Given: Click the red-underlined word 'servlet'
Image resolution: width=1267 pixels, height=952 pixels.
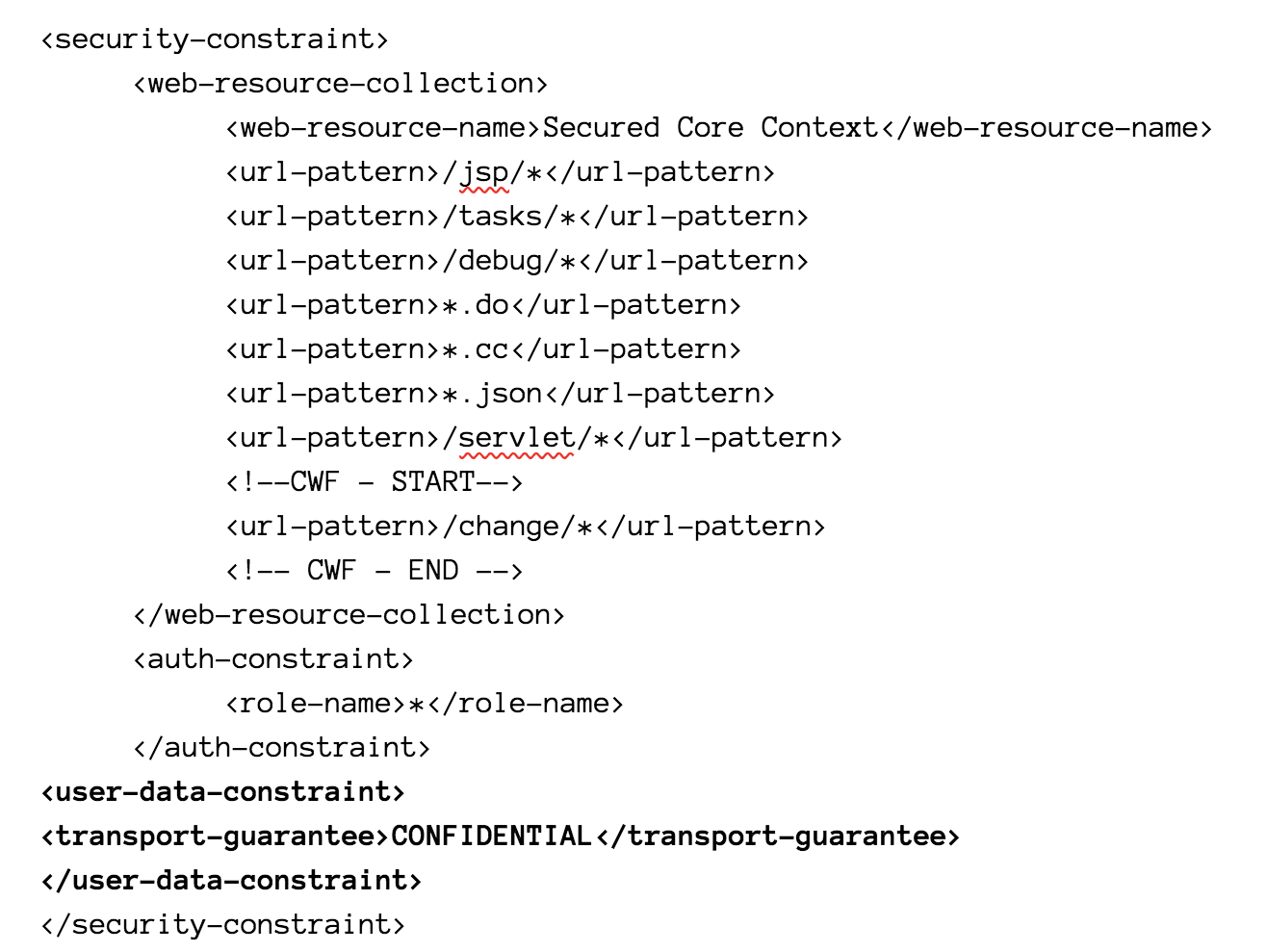Looking at the screenshot, I should [x=516, y=438].
